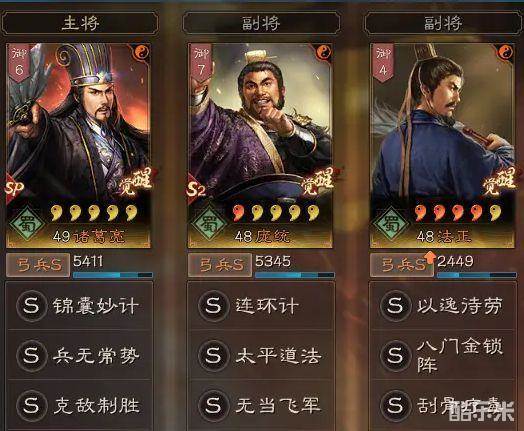Select the 八门金锁阵 skill entry
This screenshot has width=524, height=431.
tap(443, 355)
